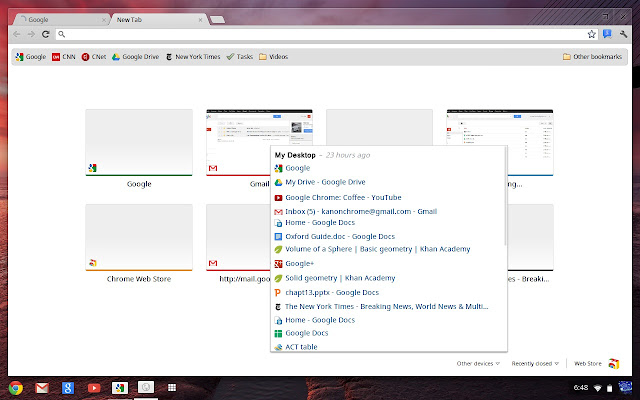Click the Google+ favicon in the list

tap(278, 264)
